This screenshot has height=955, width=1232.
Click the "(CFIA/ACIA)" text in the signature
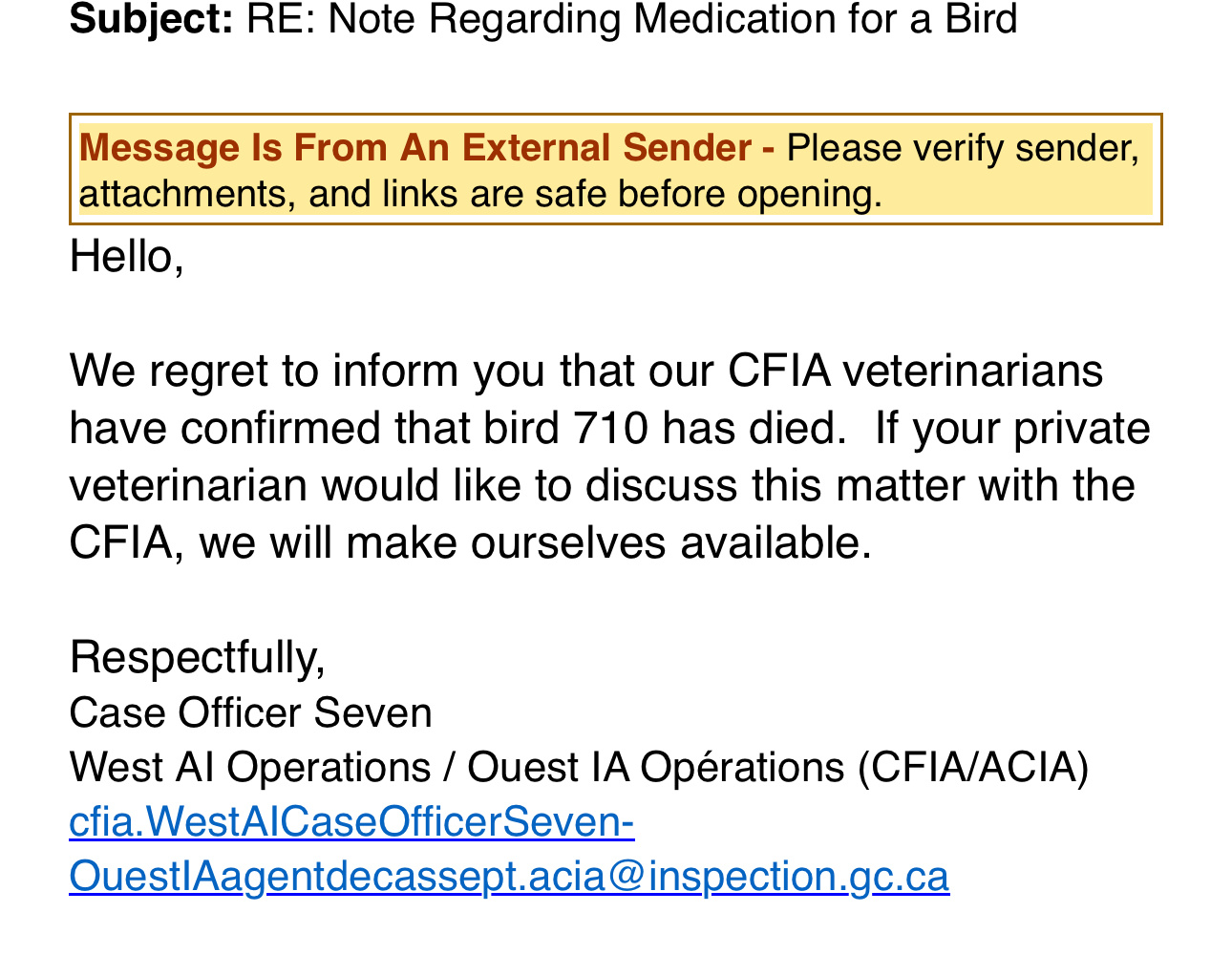(x=973, y=767)
